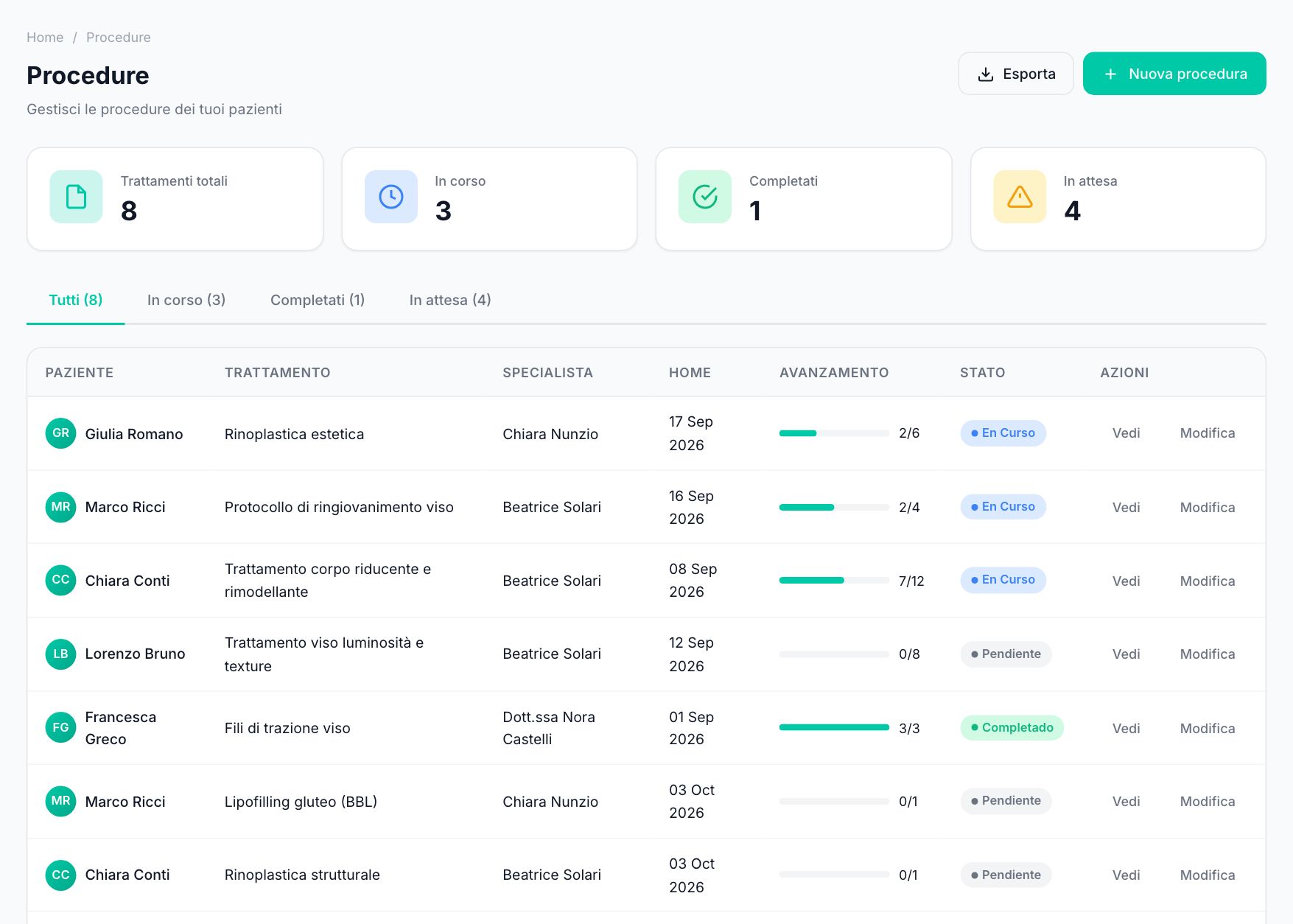The height and width of the screenshot is (924, 1293).
Task: Export the procedures with Esporta button
Action: 1015,74
